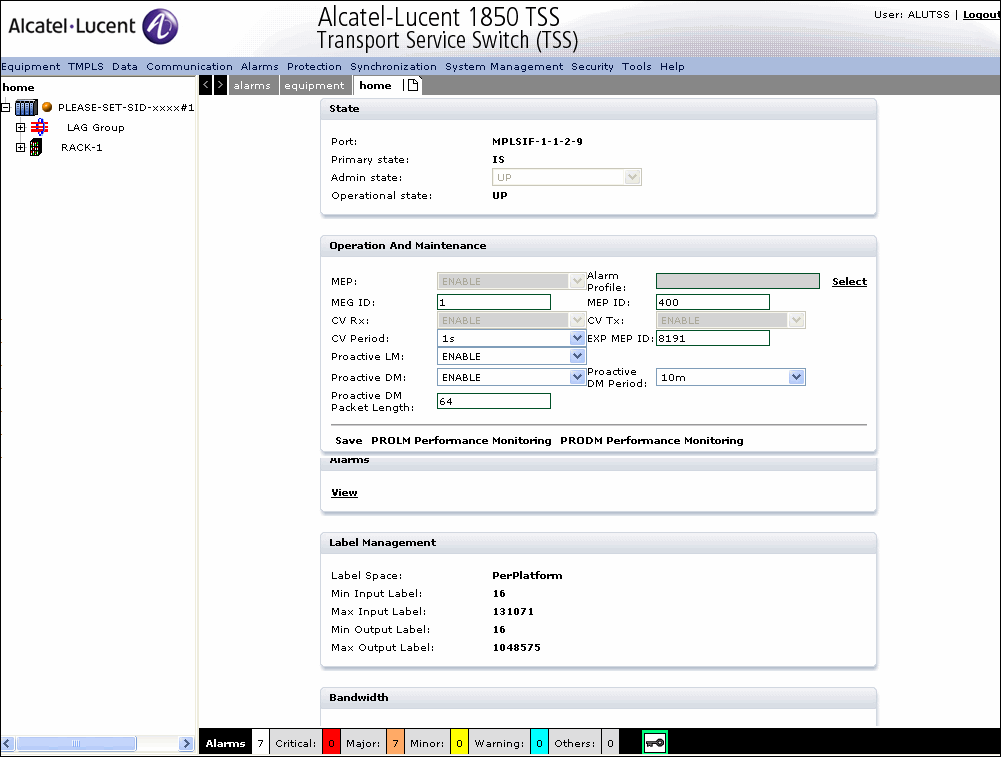Click the total Alarms count box

coord(260,743)
